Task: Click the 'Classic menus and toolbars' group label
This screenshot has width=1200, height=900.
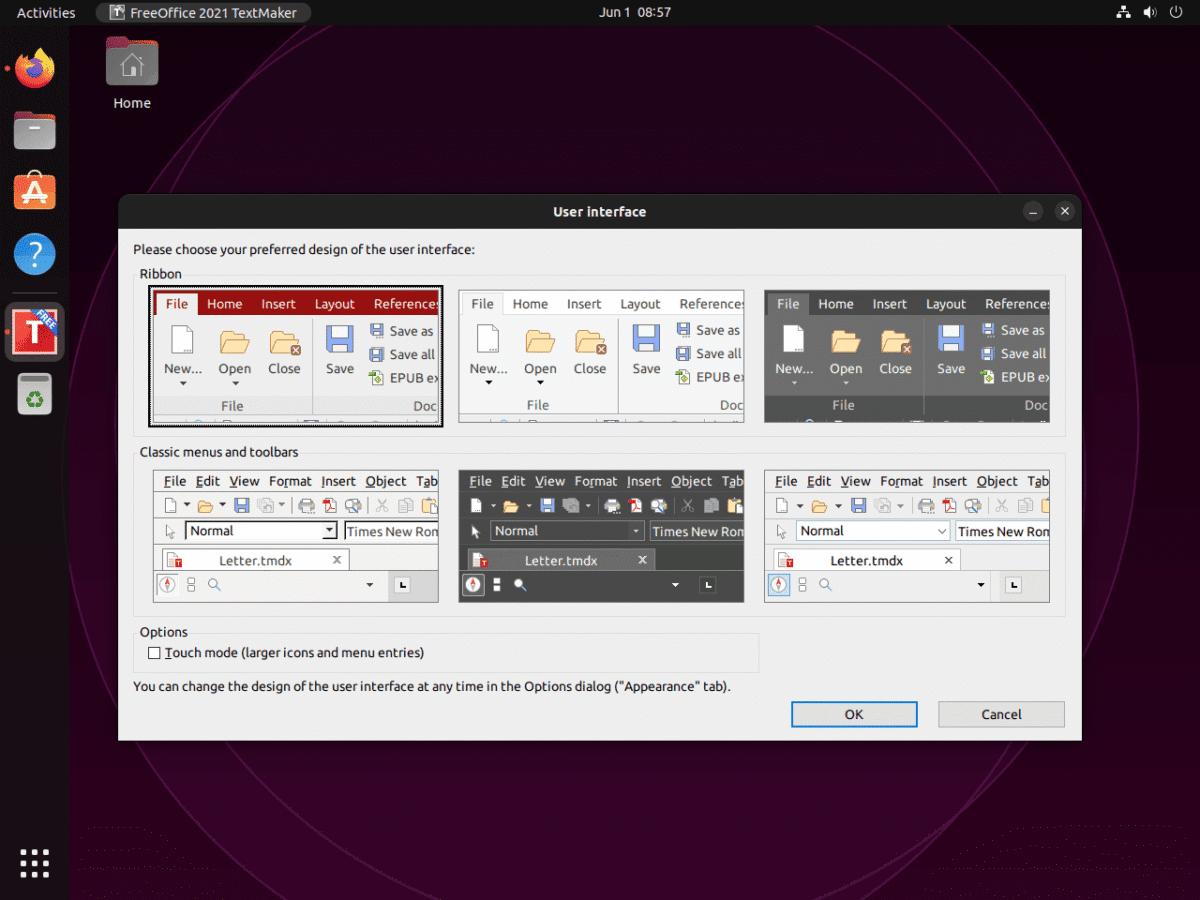Action: click(x=219, y=452)
